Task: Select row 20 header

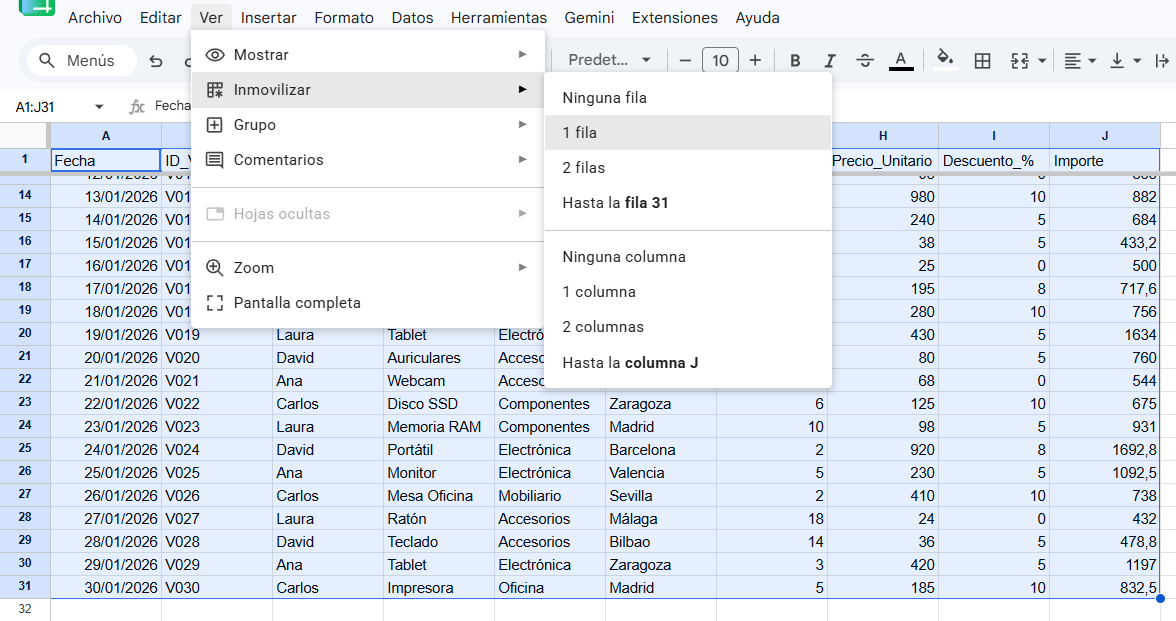Action: click(25, 334)
